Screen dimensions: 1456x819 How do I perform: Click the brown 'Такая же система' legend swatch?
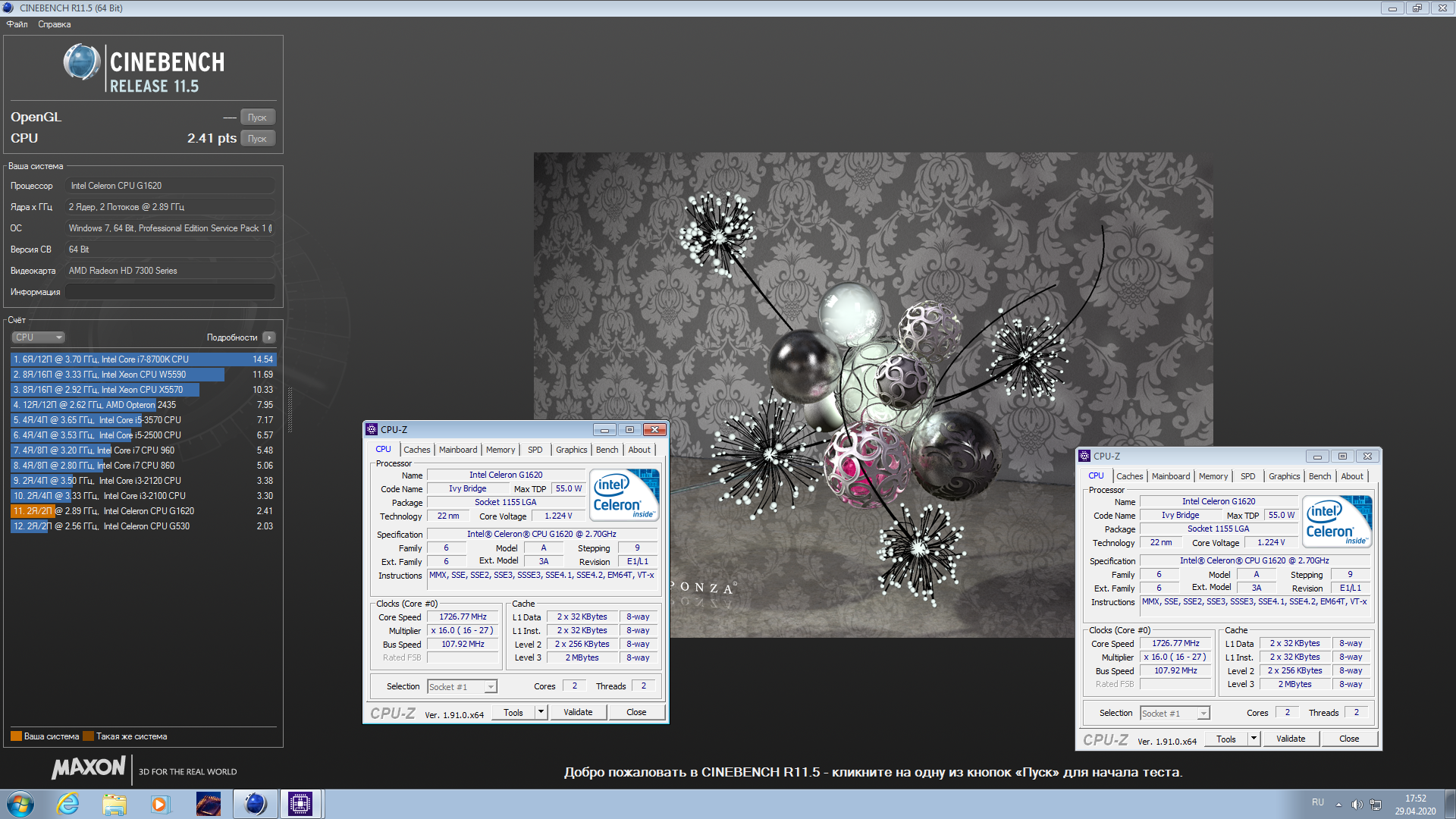click(x=88, y=736)
